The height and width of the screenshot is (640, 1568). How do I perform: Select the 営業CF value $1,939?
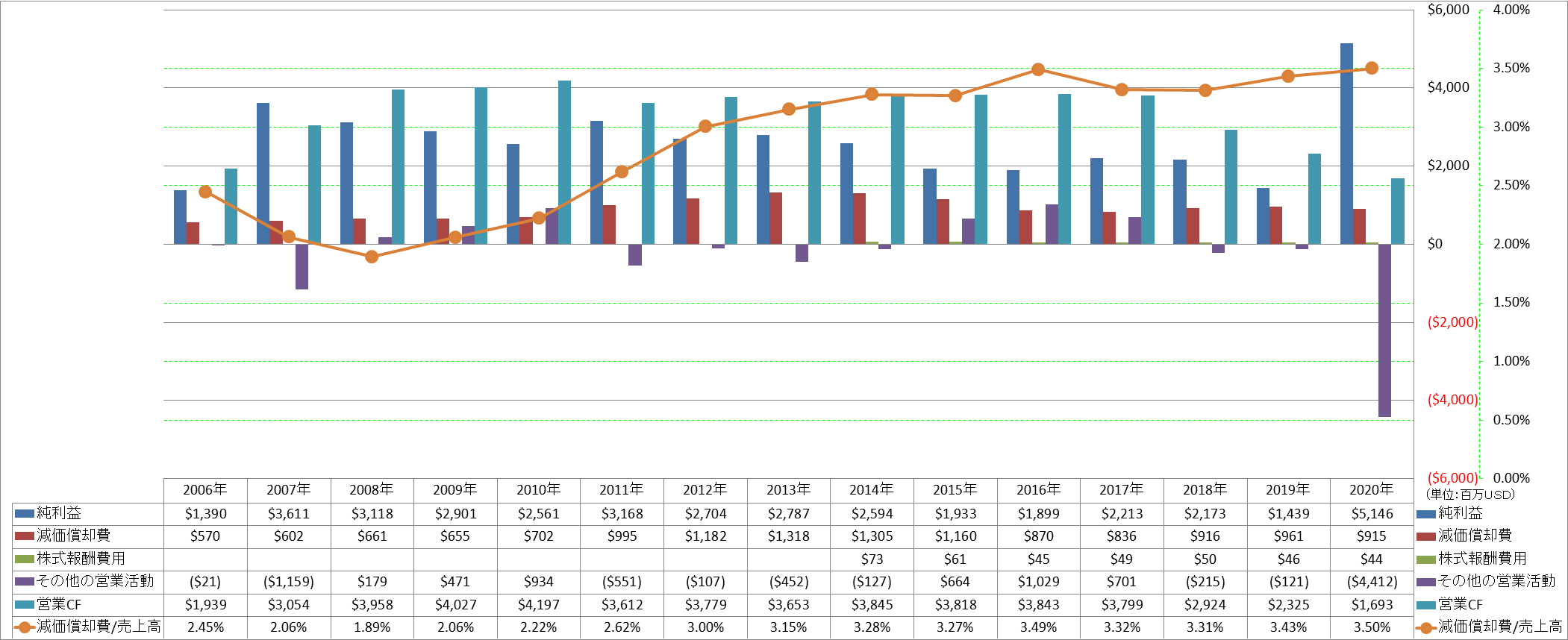point(205,605)
